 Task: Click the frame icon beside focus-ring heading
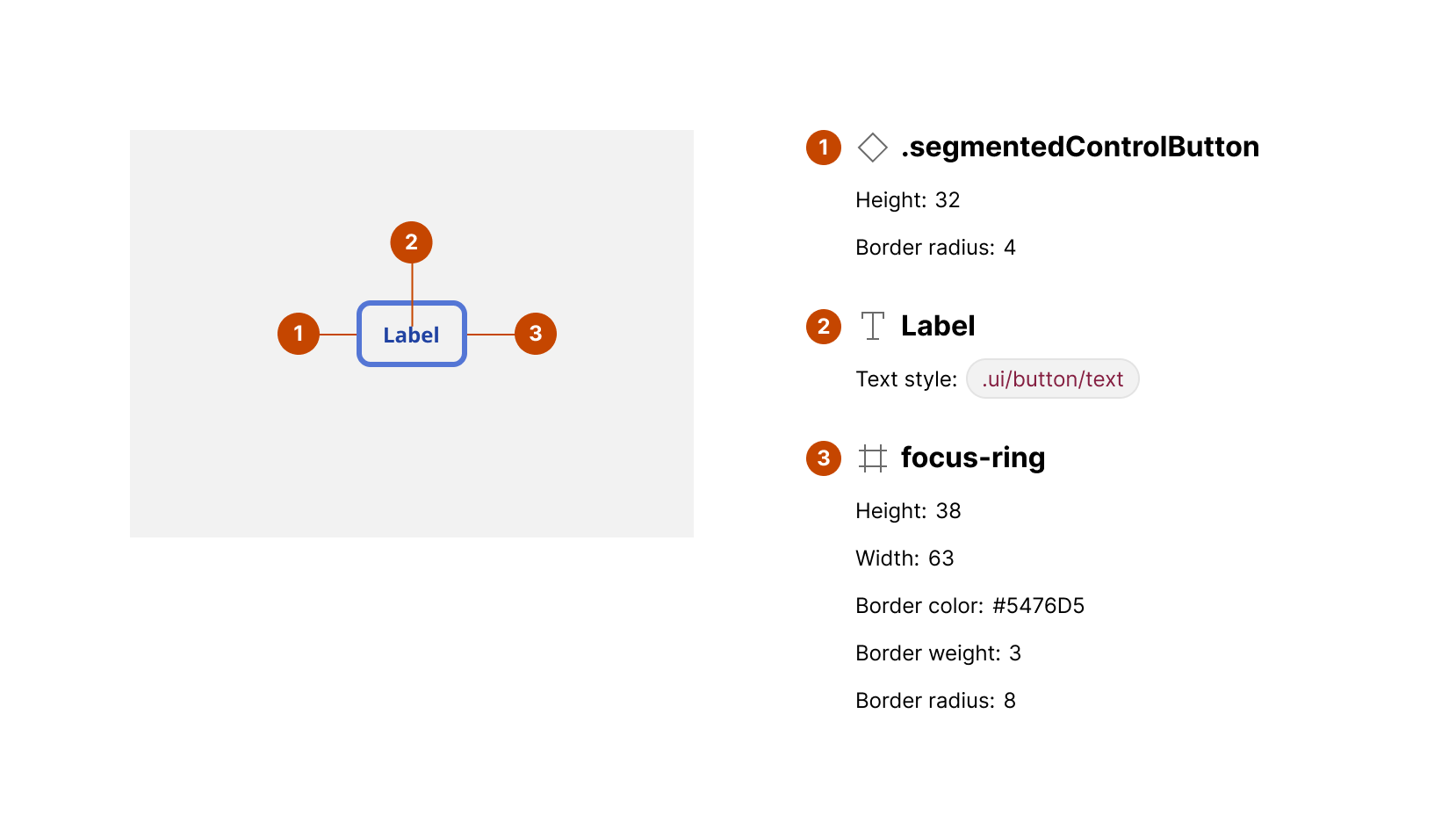click(x=872, y=458)
